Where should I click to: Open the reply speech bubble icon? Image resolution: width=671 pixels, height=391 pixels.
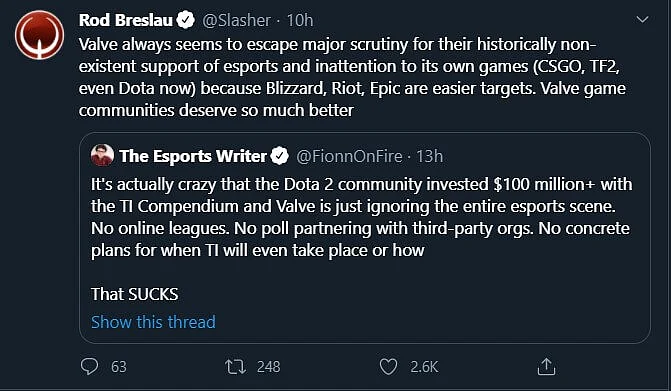tap(89, 366)
